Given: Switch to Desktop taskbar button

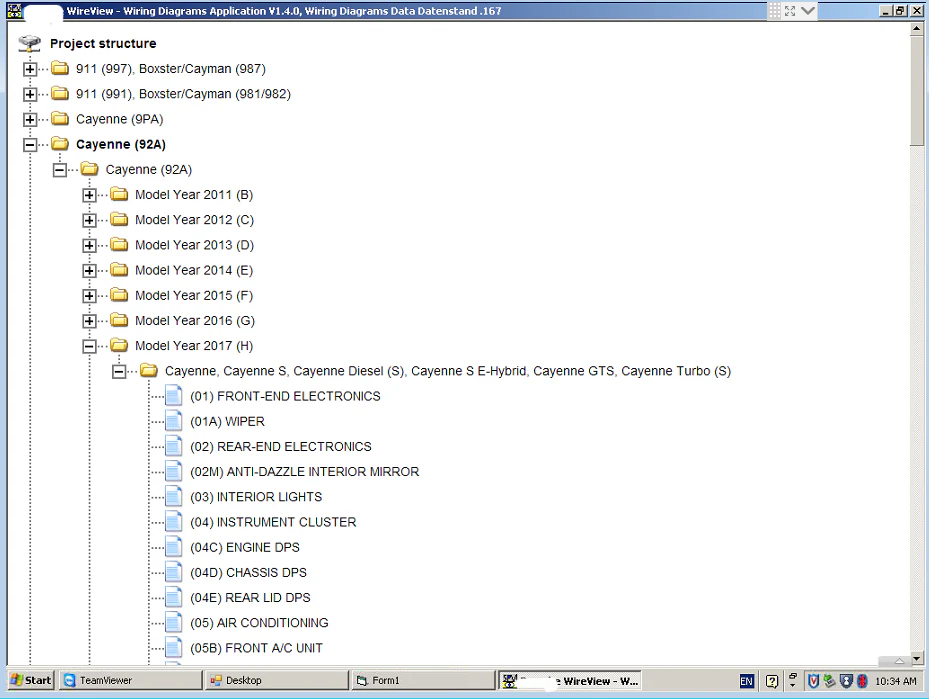Looking at the screenshot, I should (x=277, y=680).
